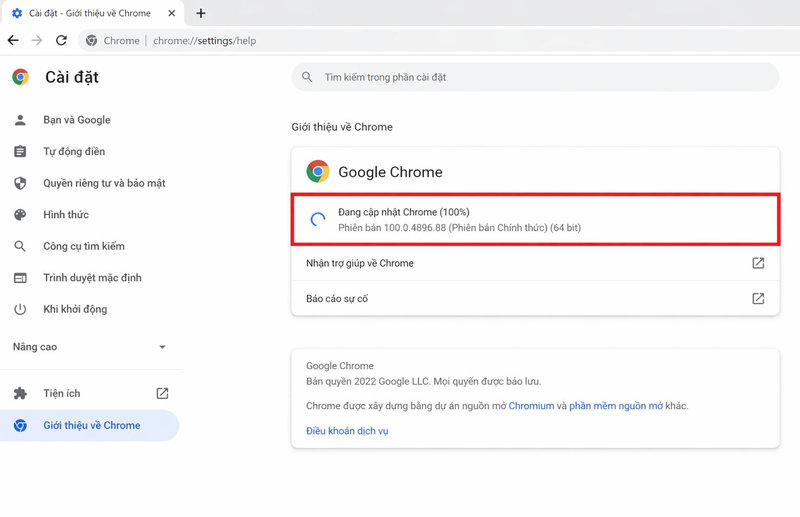Click Nhận trợ giúp về Chrome row
The image size is (800, 517).
(535, 263)
